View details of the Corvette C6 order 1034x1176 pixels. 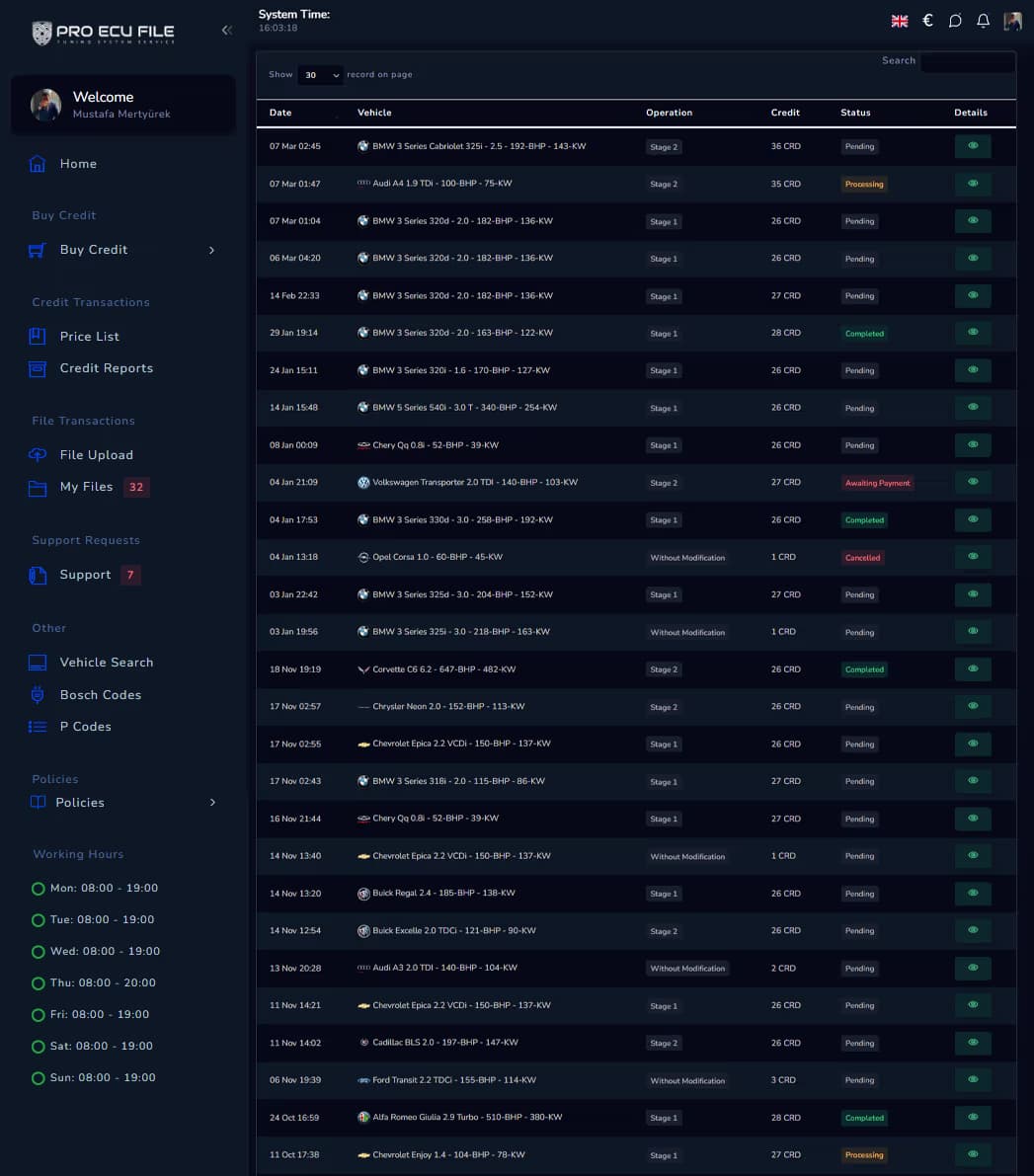[x=972, y=668]
